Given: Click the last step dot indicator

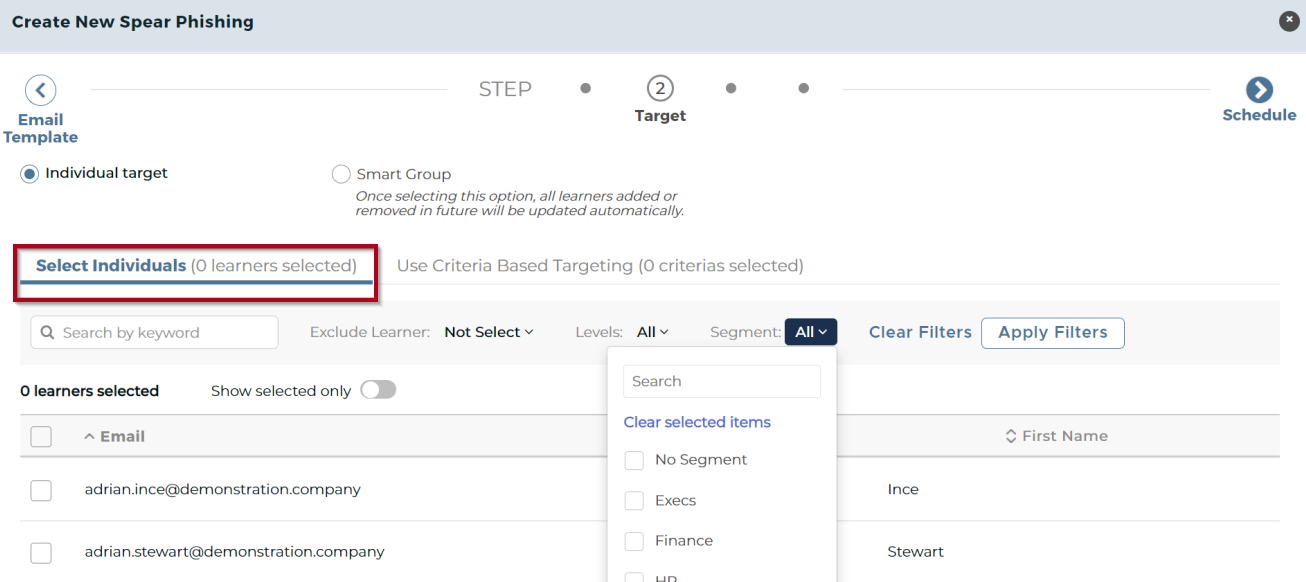Looking at the screenshot, I should click(804, 88).
